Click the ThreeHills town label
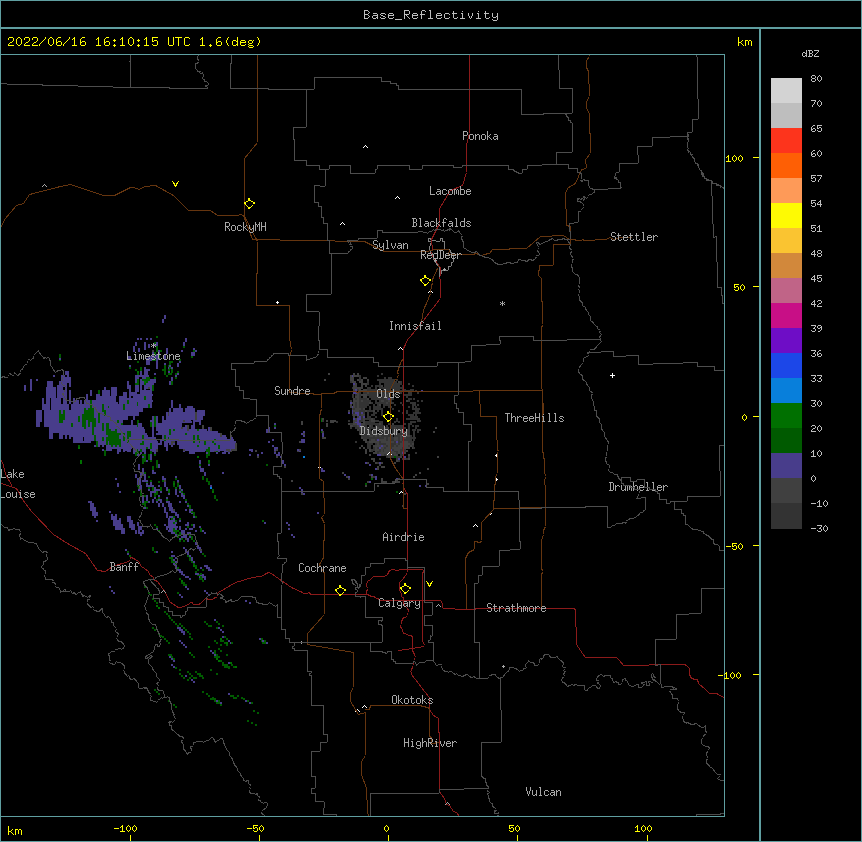Image resolution: width=862 pixels, height=842 pixels. coord(534,418)
